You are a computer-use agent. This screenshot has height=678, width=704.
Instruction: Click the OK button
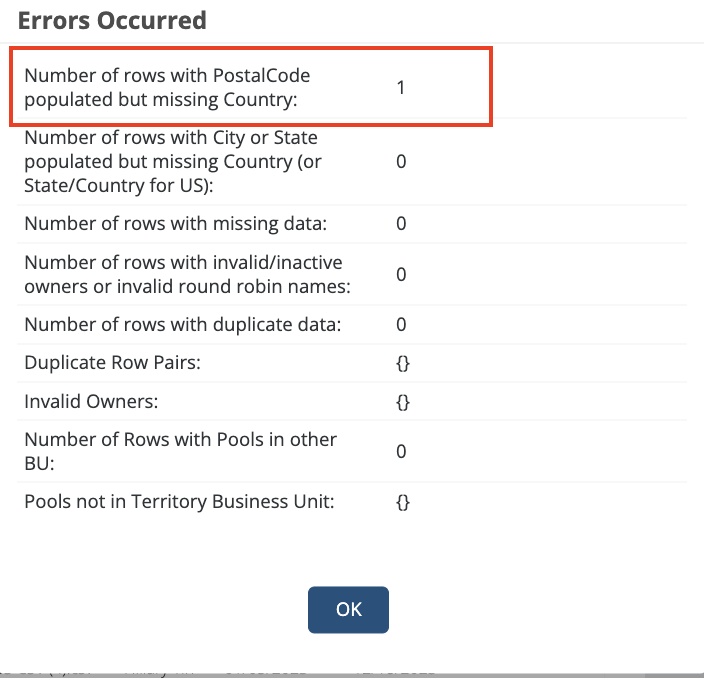348,609
